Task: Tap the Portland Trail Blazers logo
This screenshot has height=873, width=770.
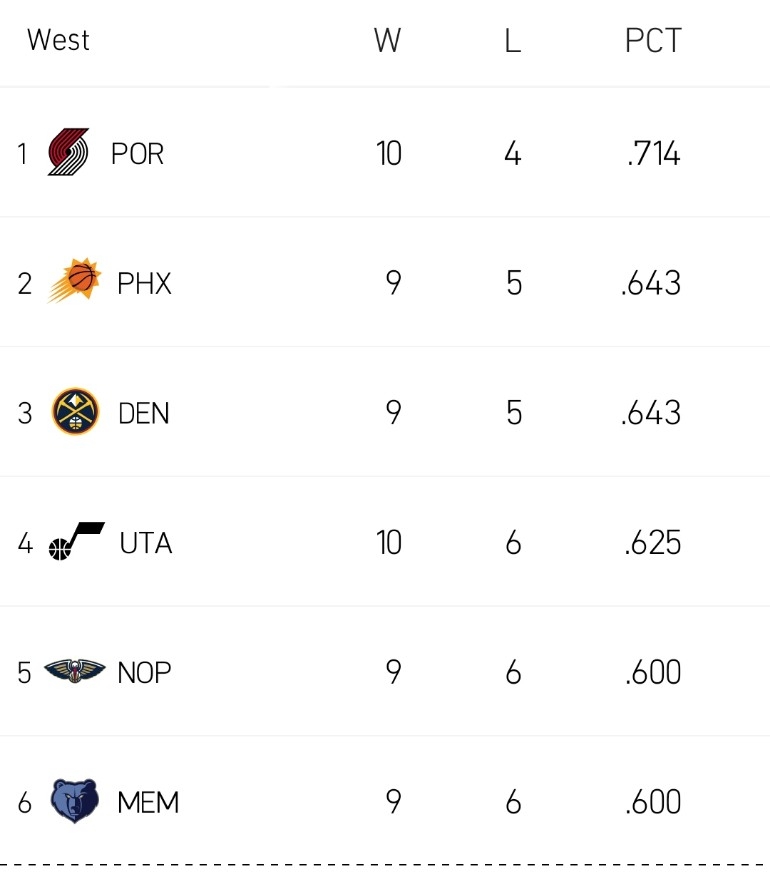Action: [68, 152]
